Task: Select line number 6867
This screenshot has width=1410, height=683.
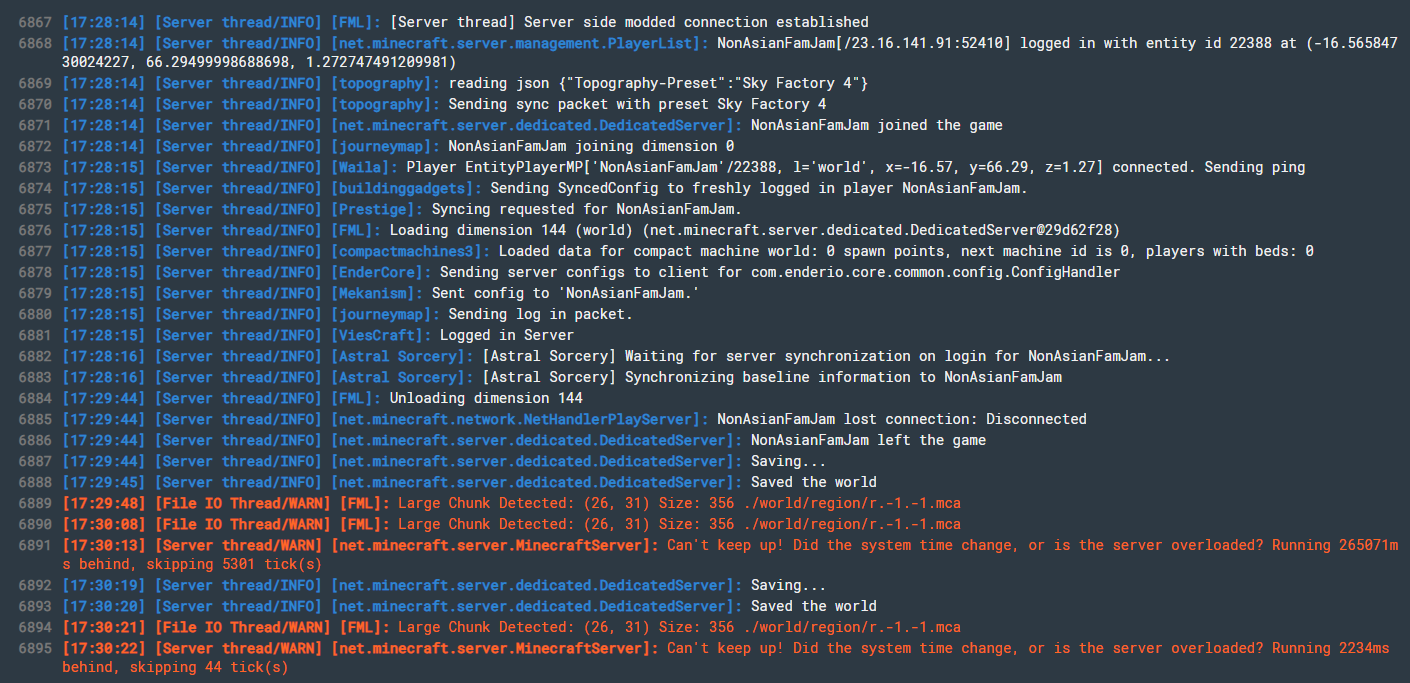Action: 35,22
